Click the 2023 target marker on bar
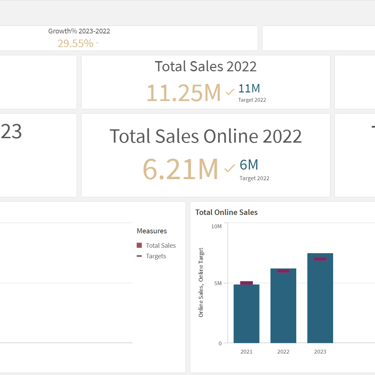This screenshot has width=375, height=375. tap(320, 259)
